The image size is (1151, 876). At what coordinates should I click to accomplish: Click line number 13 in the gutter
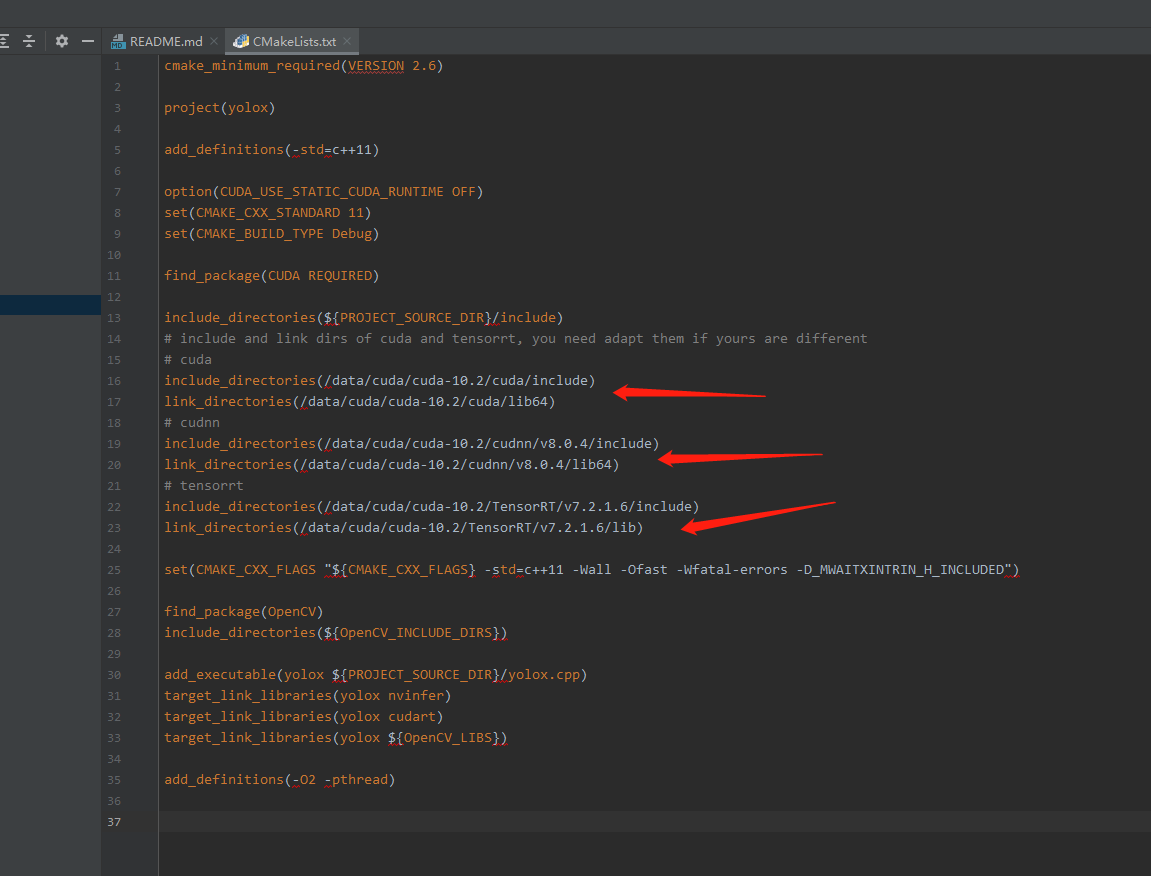[x=113, y=317]
